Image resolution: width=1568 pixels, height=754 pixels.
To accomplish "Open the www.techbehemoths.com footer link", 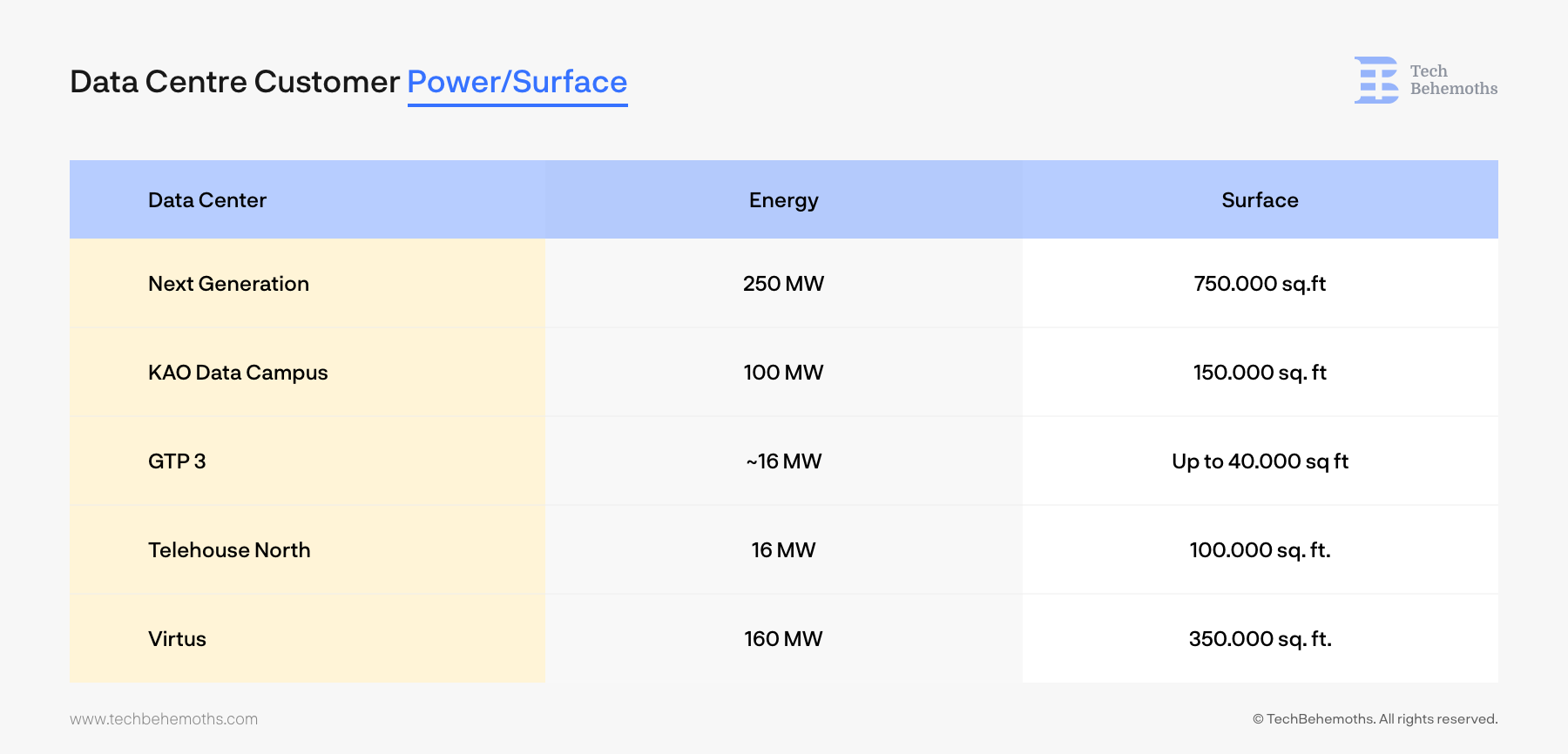I will (x=164, y=719).
